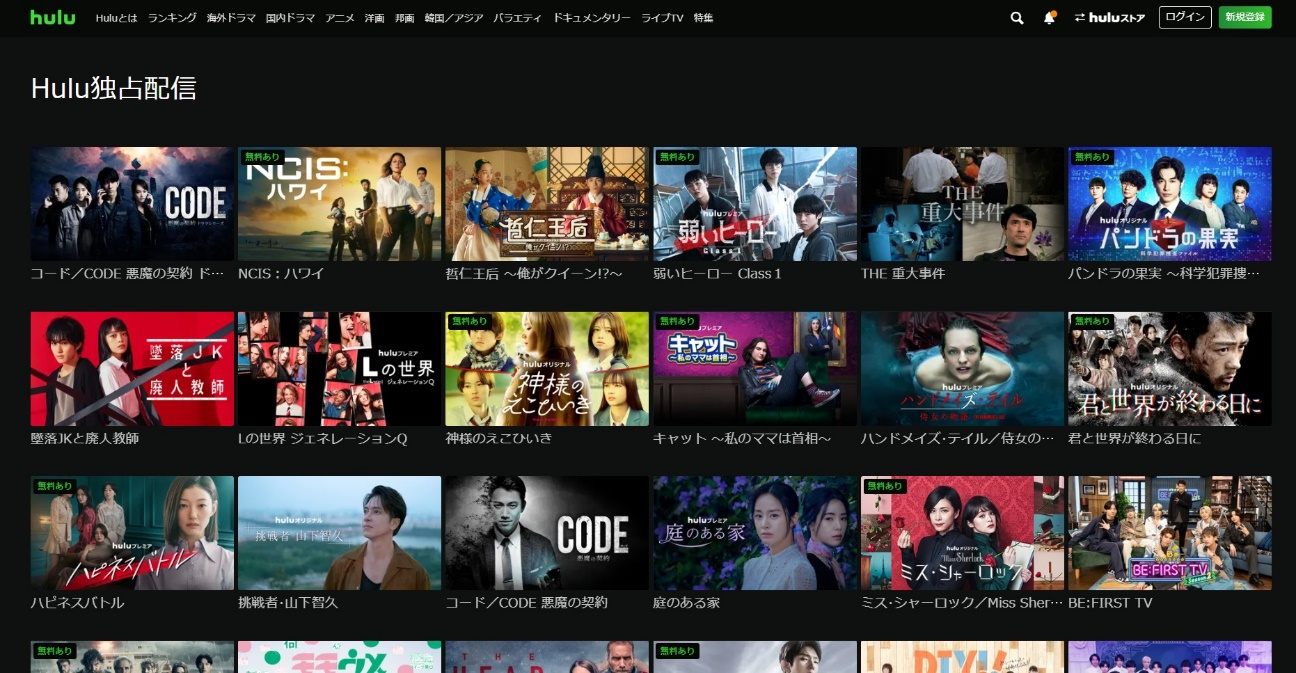This screenshot has height=673, width=1296.
Task: Open 国内ドラマ menu item
Action: click(x=290, y=18)
